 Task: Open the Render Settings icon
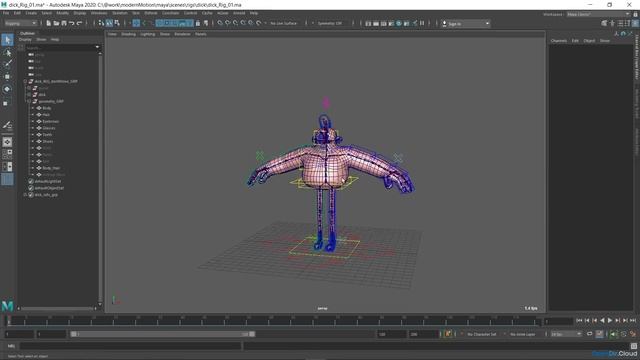[x=391, y=24]
